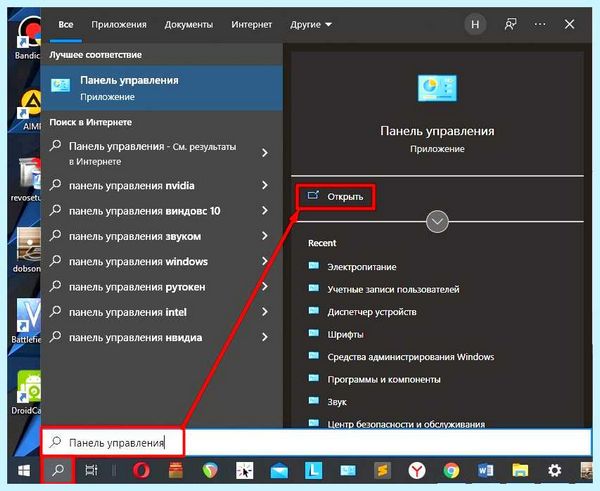The image size is (600, 491).
Task: Switch to the Все tab
Action: 66,24
